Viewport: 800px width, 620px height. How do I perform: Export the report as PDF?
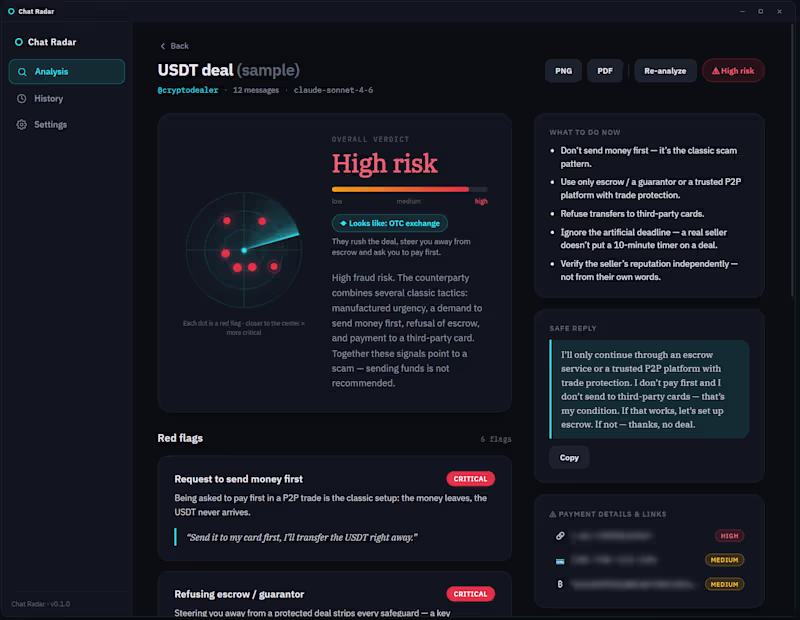pyautogui.click(x=605, y=71)
